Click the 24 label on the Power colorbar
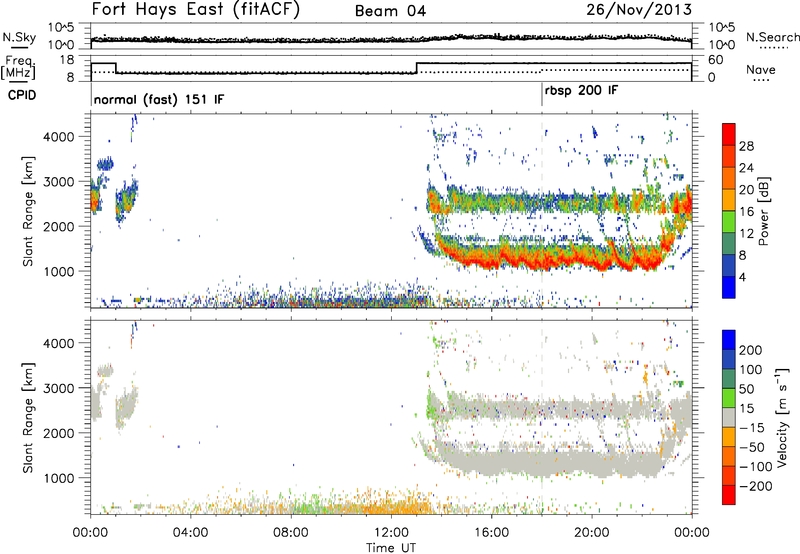This screenshot has width=800, height=554. 746,168
